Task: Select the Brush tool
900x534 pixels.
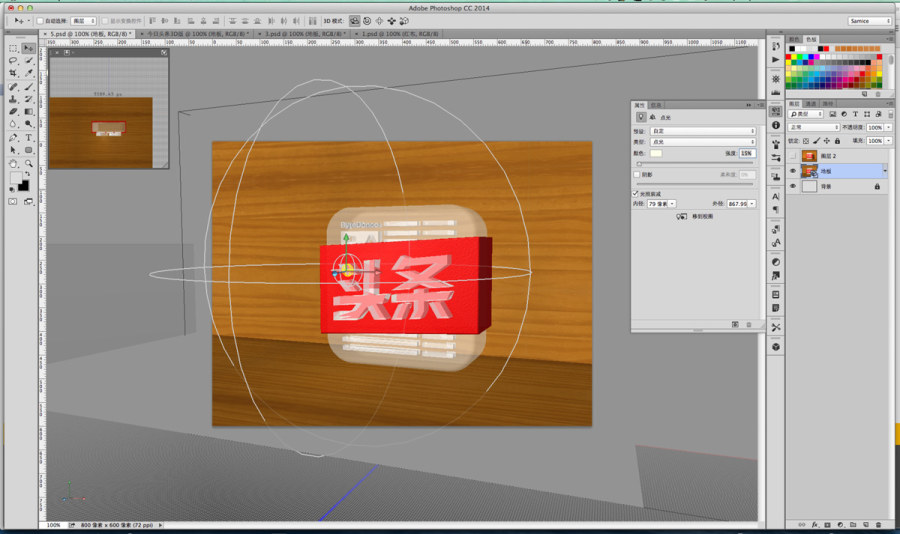Action: pos(28,87)
